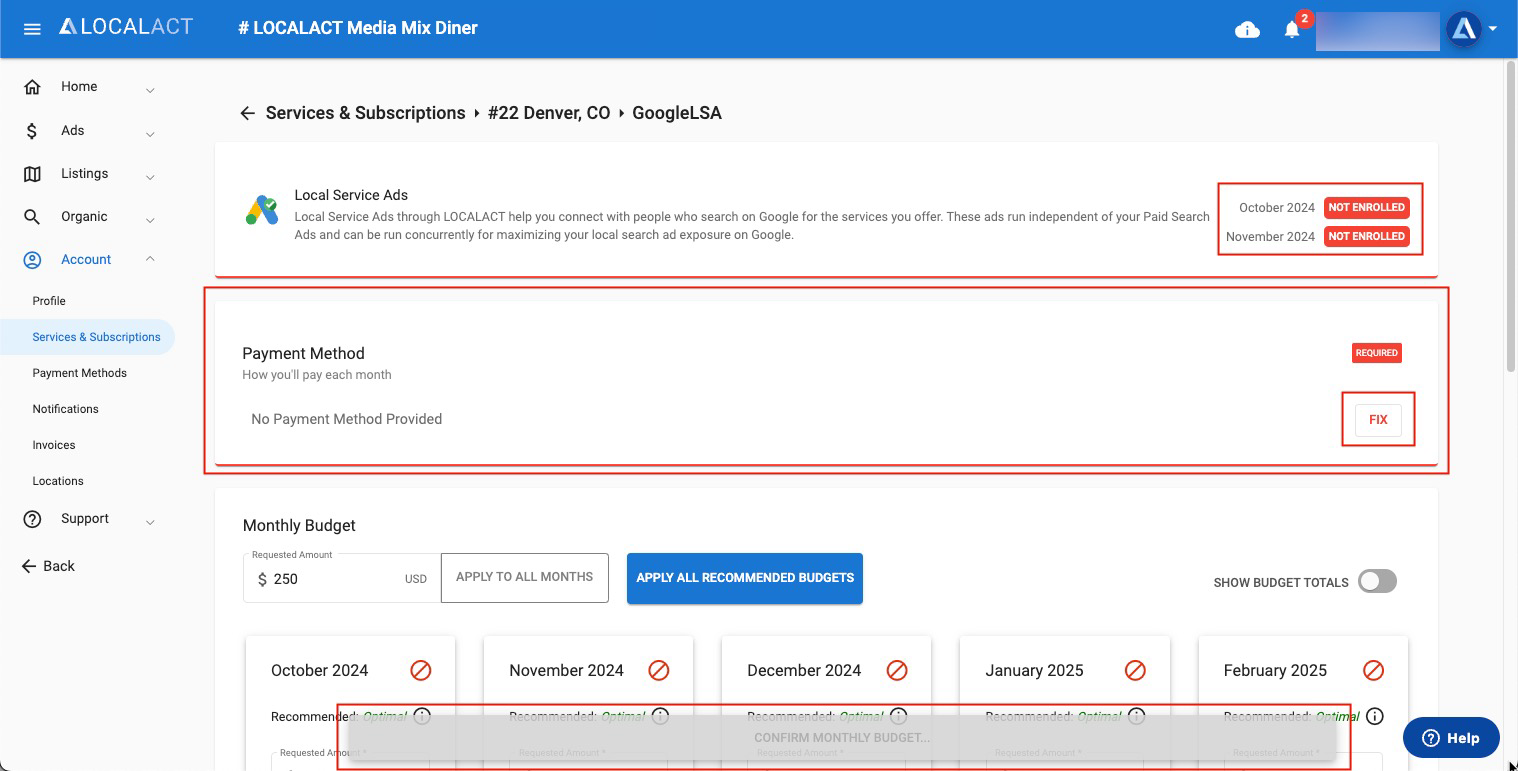Select Services & Subscriptions sidebar item
This screenshot has height=771, width=1518.
88,337
